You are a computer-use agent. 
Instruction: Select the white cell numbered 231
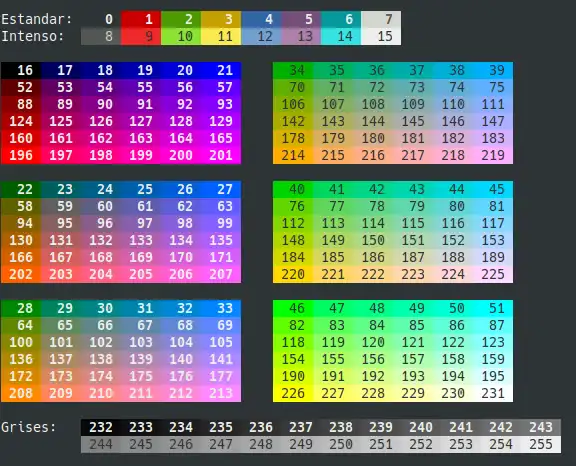pyautogui.click(x=493, y=393)
